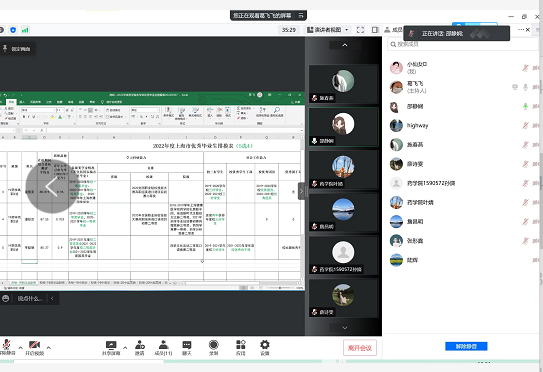
Task: Click the blue security shield icon
Action: point(13,30)
